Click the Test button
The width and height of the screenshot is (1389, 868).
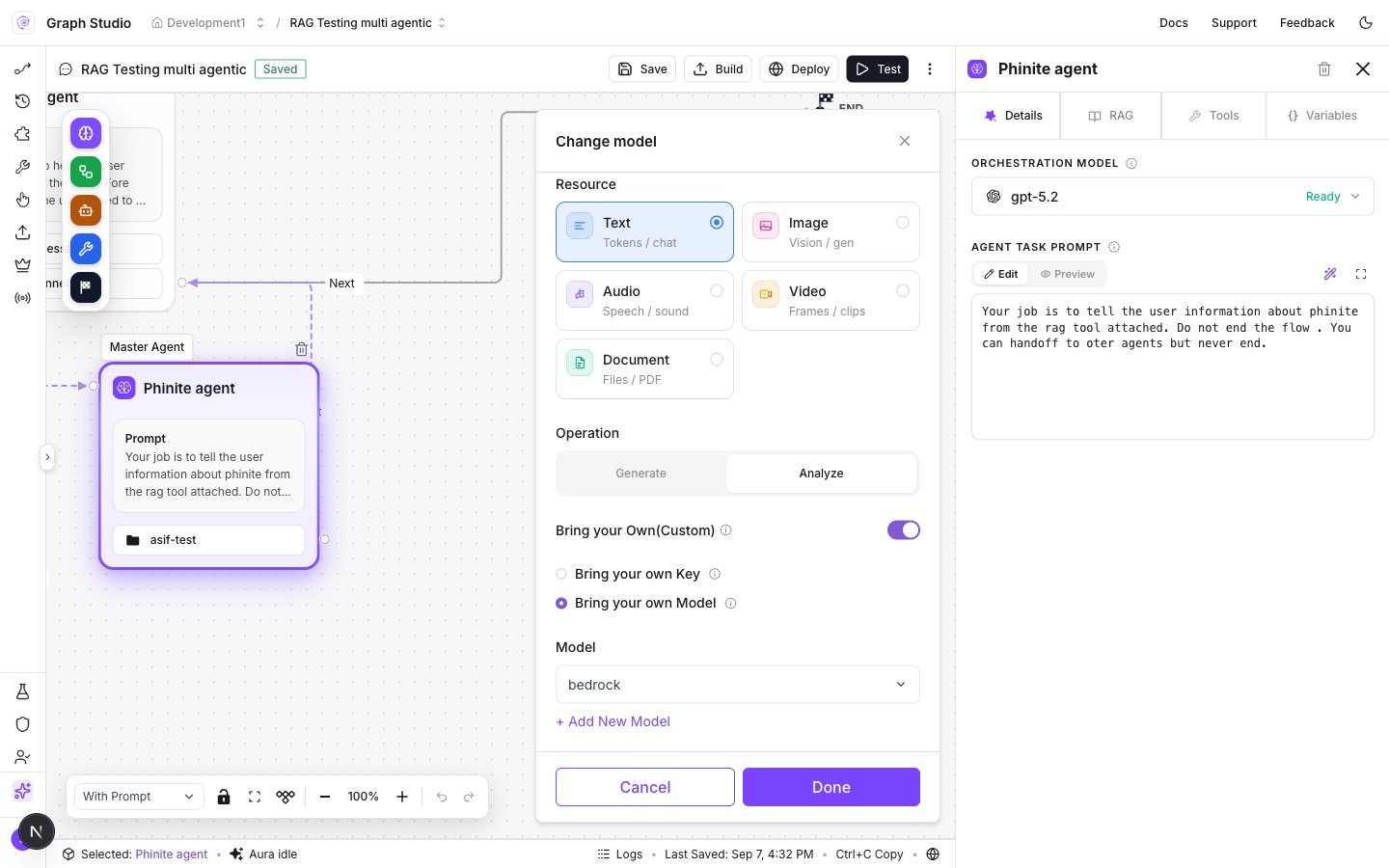click(878, 69)
